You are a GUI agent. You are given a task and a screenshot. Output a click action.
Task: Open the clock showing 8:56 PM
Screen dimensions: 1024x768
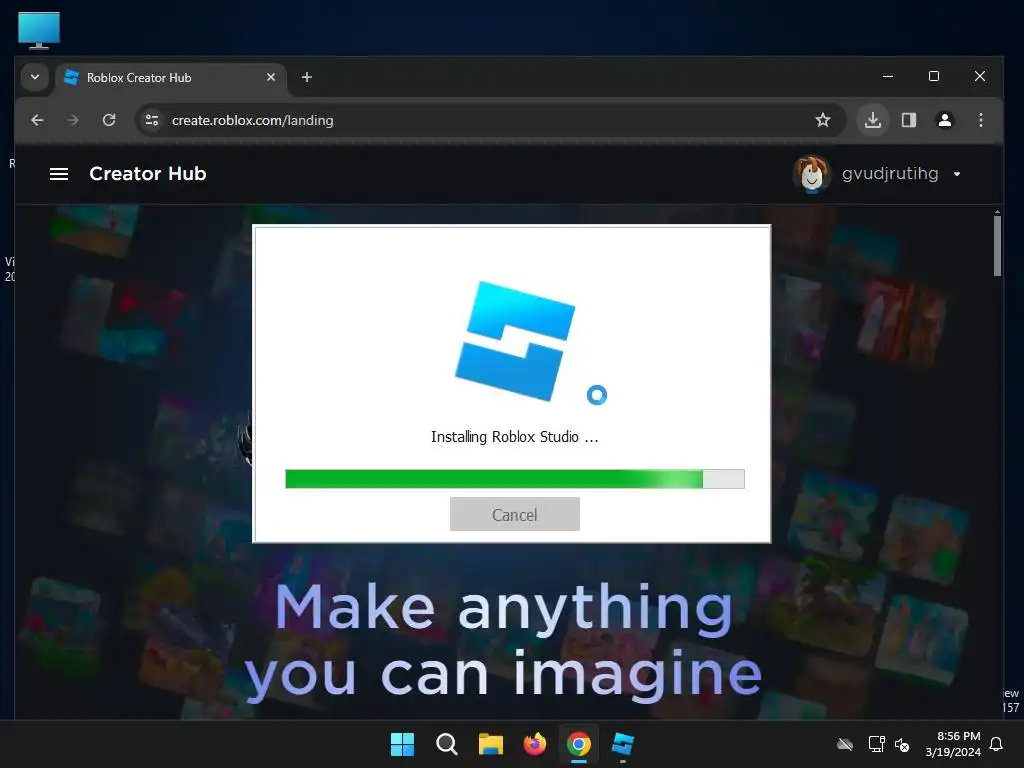tap(953, 744)
